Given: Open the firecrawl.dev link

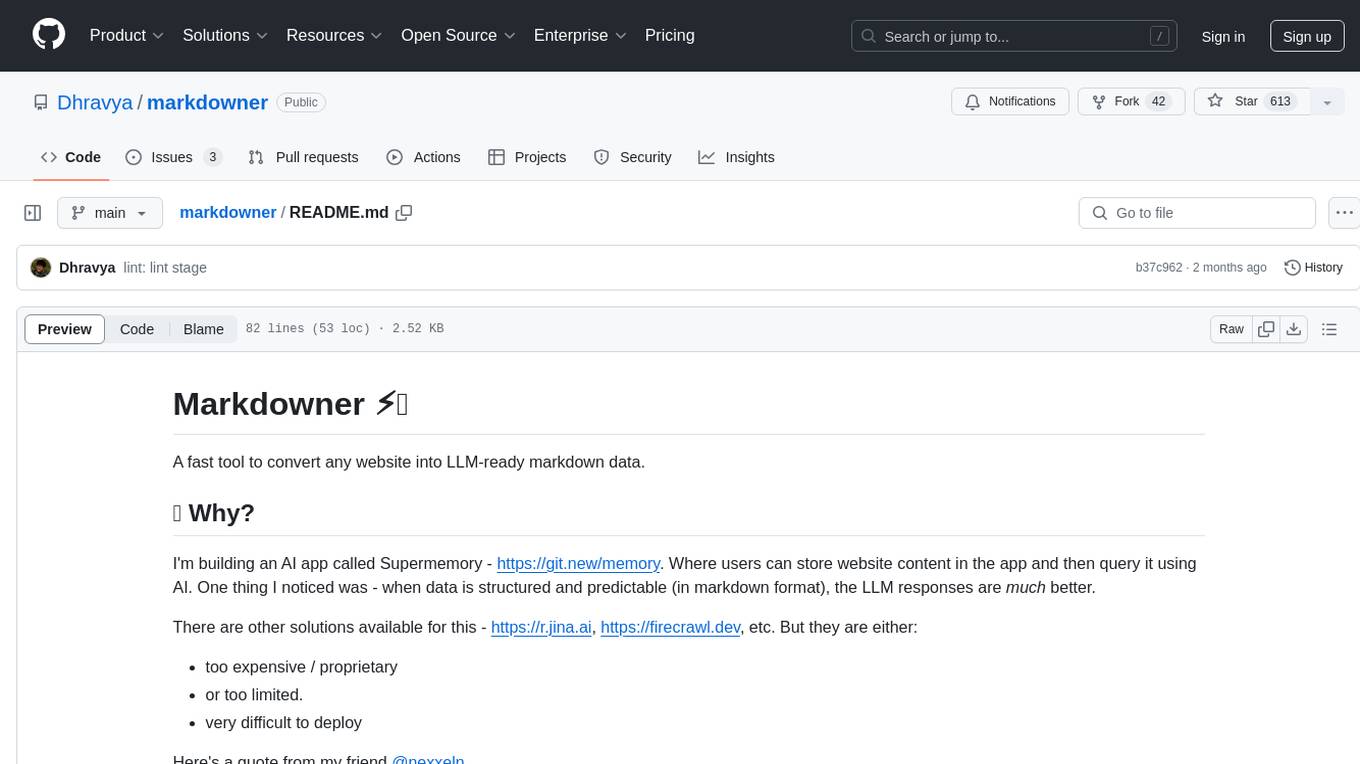Looking at the screenshot, I should coord(670,627).
